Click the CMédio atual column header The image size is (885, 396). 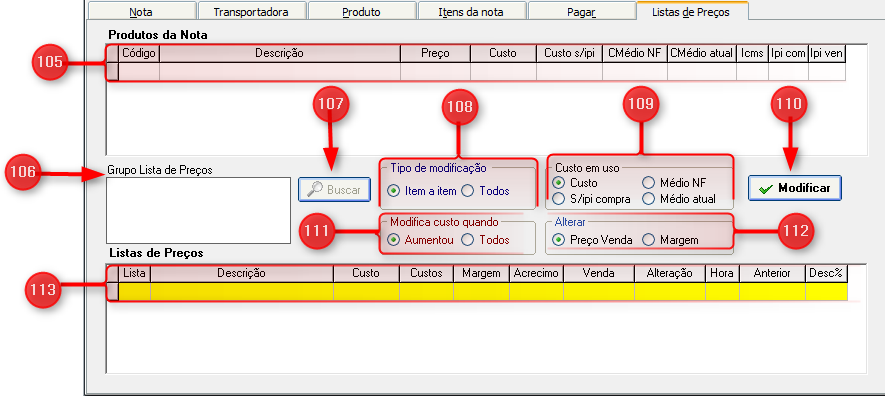pyautogui.click(x=702, y=53)
